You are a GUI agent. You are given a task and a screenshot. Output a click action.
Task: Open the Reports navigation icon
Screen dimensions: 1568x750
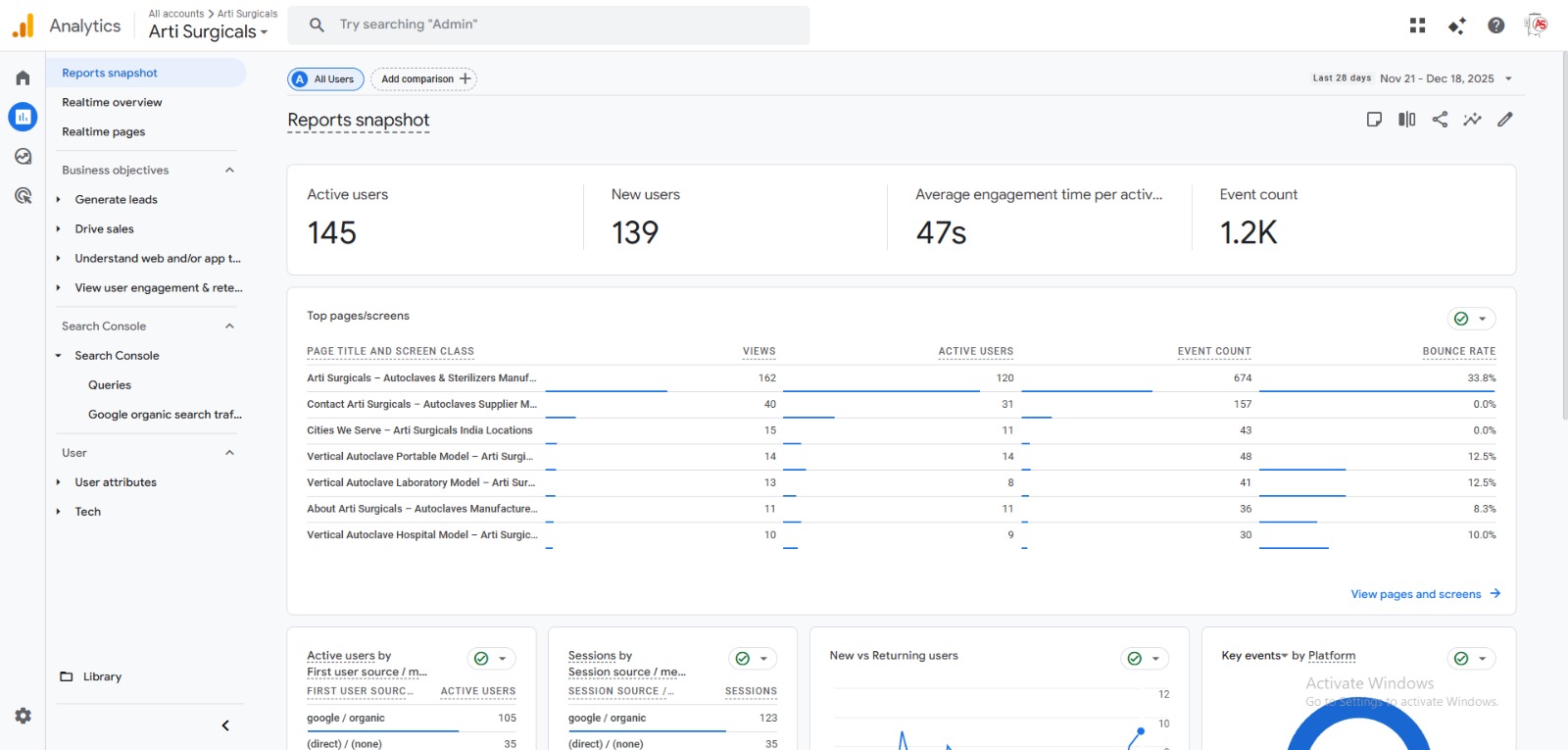pos(23,117)
